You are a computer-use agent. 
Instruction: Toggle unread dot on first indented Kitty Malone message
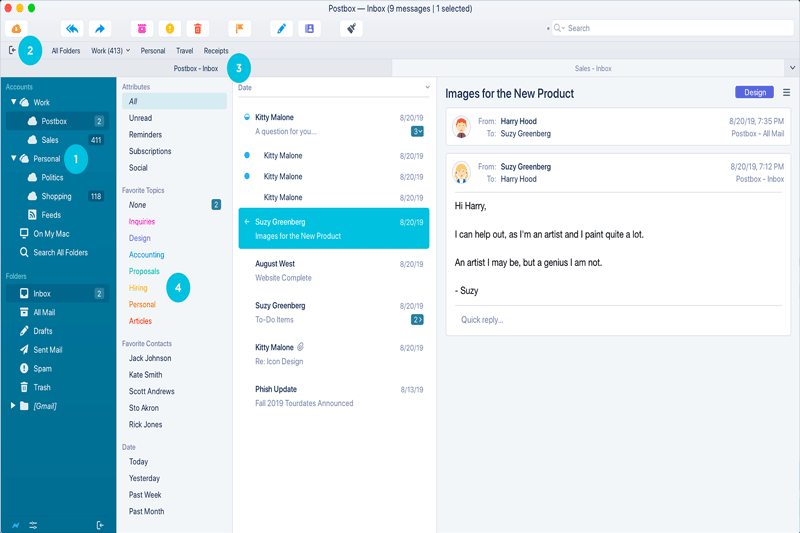coord(247,156)
